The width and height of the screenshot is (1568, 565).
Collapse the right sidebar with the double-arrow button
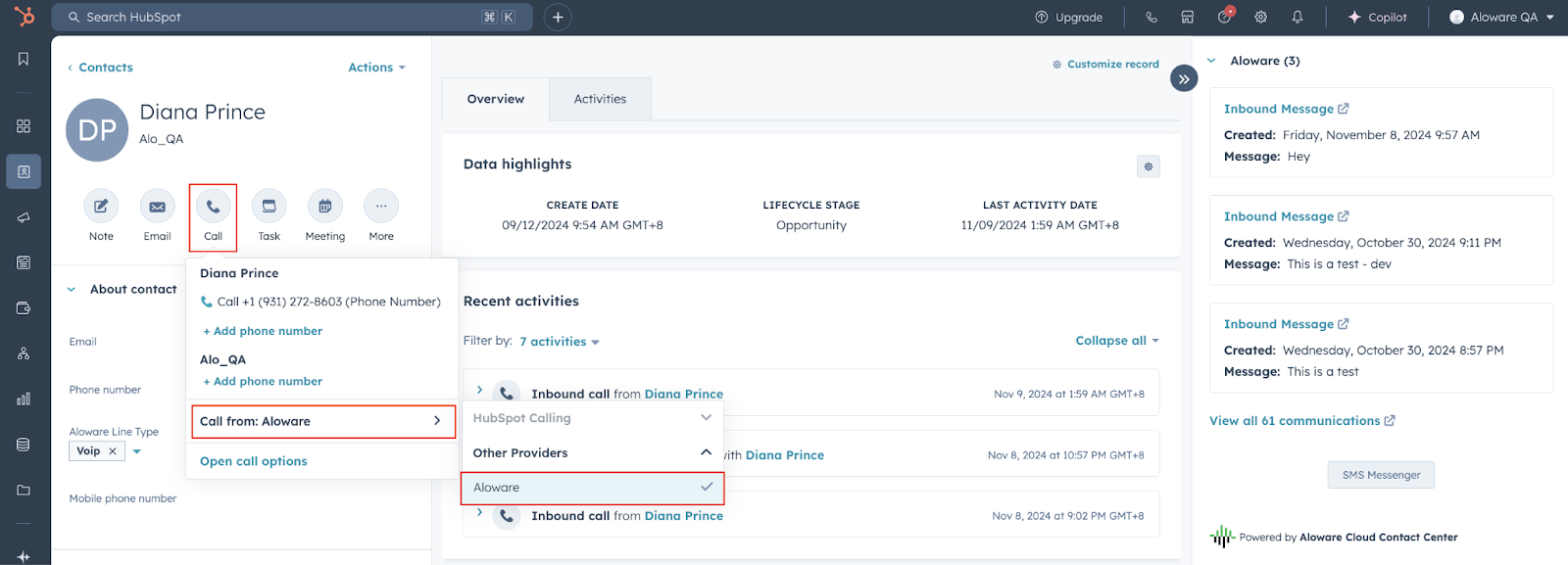coord(1184,79)
